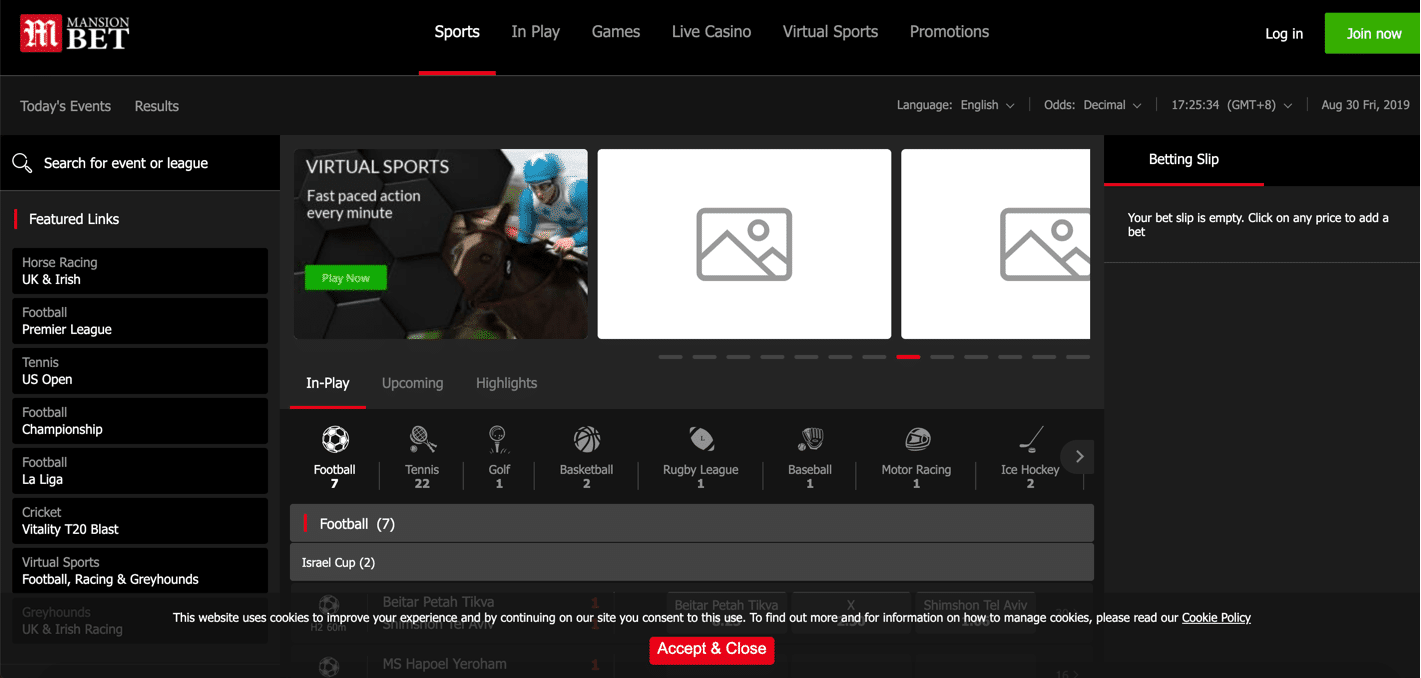1421x678 pixels.
Task: Select the Ice Hockey stick icon
Action: pyautogui.click(x=1030, y=440)
